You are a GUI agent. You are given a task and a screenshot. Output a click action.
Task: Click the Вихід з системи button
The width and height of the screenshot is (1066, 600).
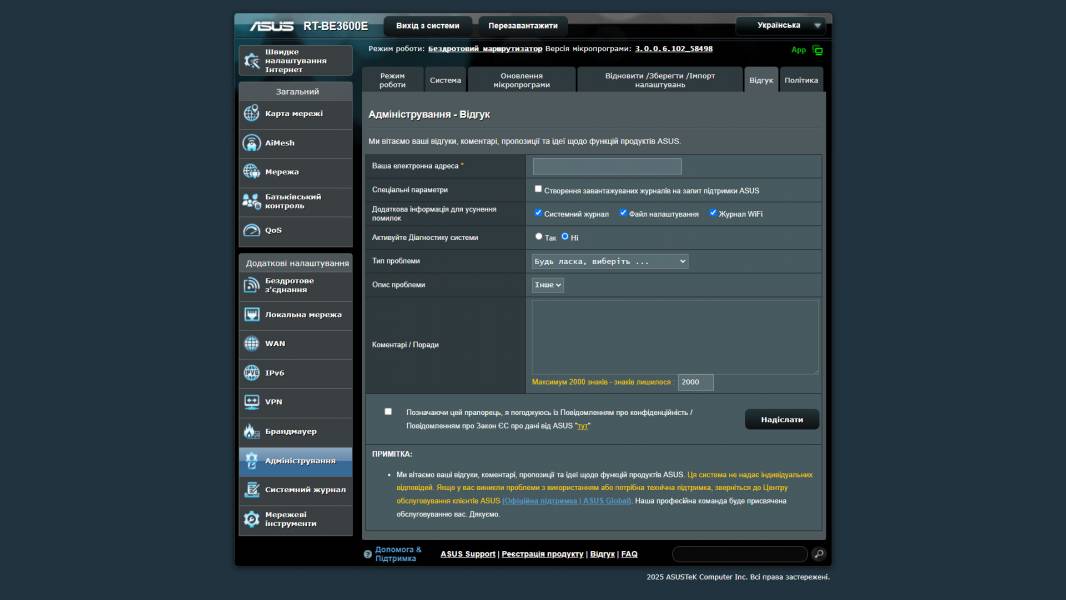click(428, 26)
